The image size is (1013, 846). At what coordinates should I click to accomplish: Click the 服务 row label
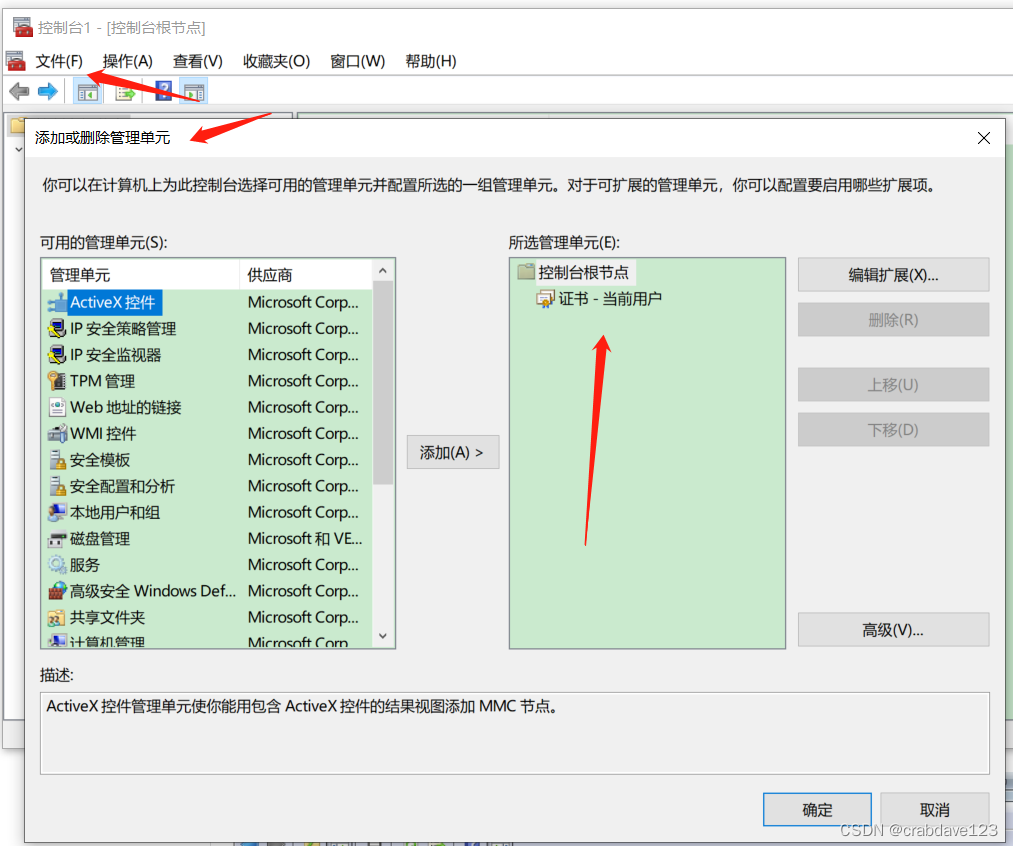tap(85, 565)
